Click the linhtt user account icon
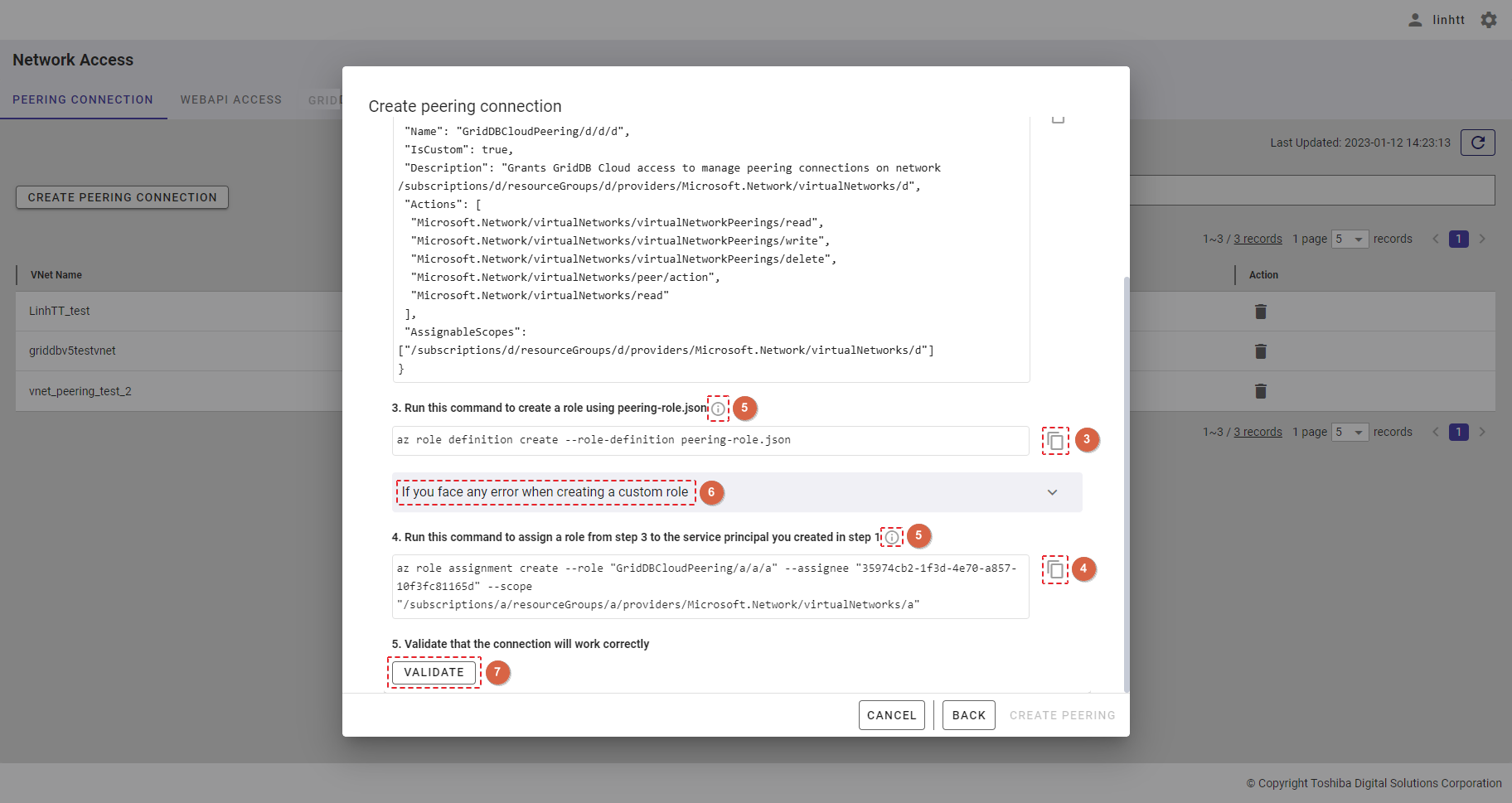The width and height of the screenshot is (1512, 803). [x=1415, y=20]
